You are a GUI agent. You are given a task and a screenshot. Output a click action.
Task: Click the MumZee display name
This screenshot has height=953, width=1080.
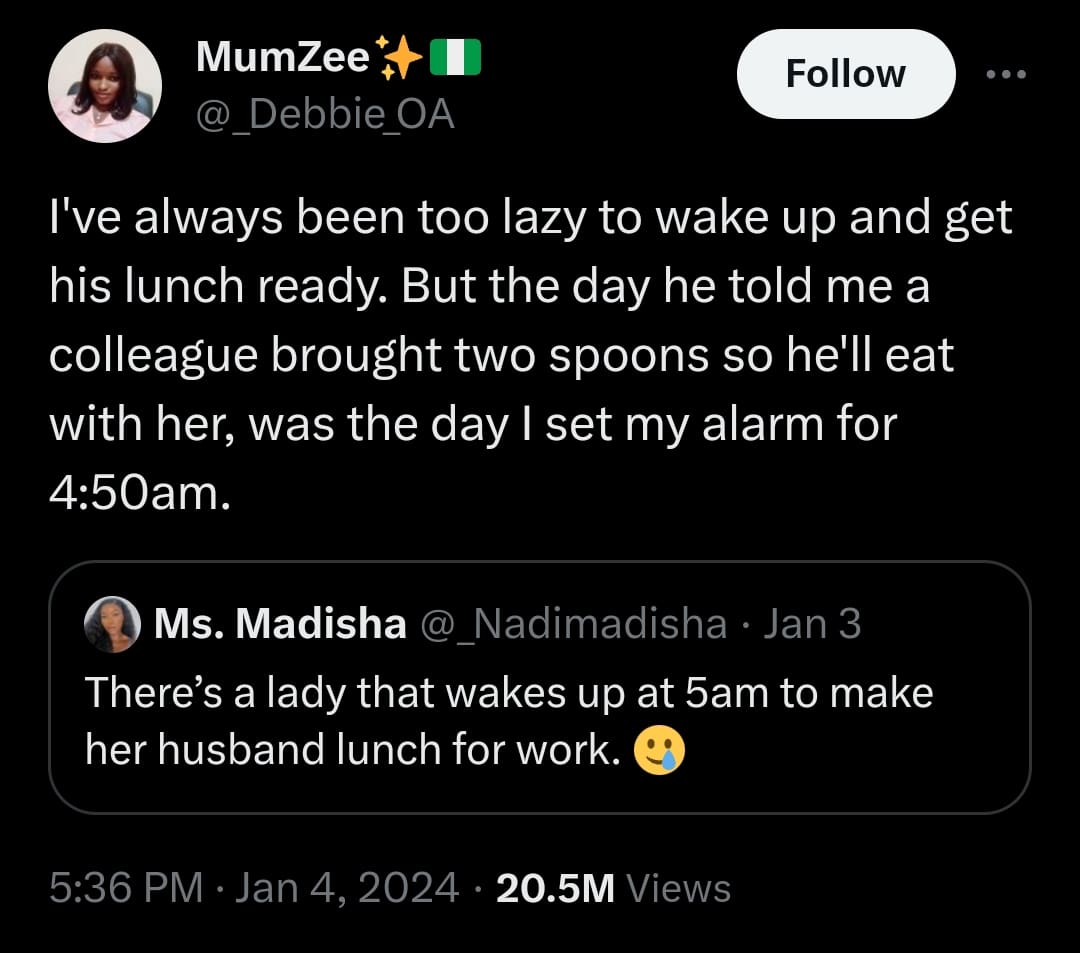tap(283, 58)
